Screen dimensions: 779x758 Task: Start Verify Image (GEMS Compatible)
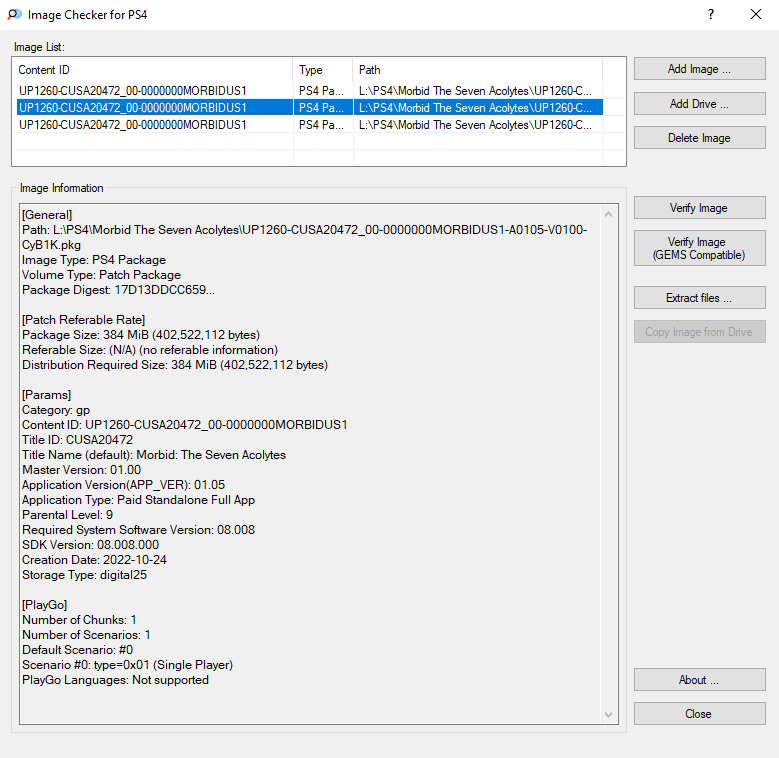(x=699, y=248)
